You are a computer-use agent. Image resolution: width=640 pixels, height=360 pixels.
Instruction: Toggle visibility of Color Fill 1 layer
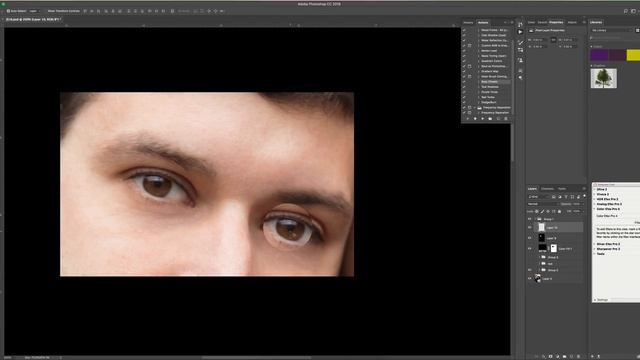[530, 249]
